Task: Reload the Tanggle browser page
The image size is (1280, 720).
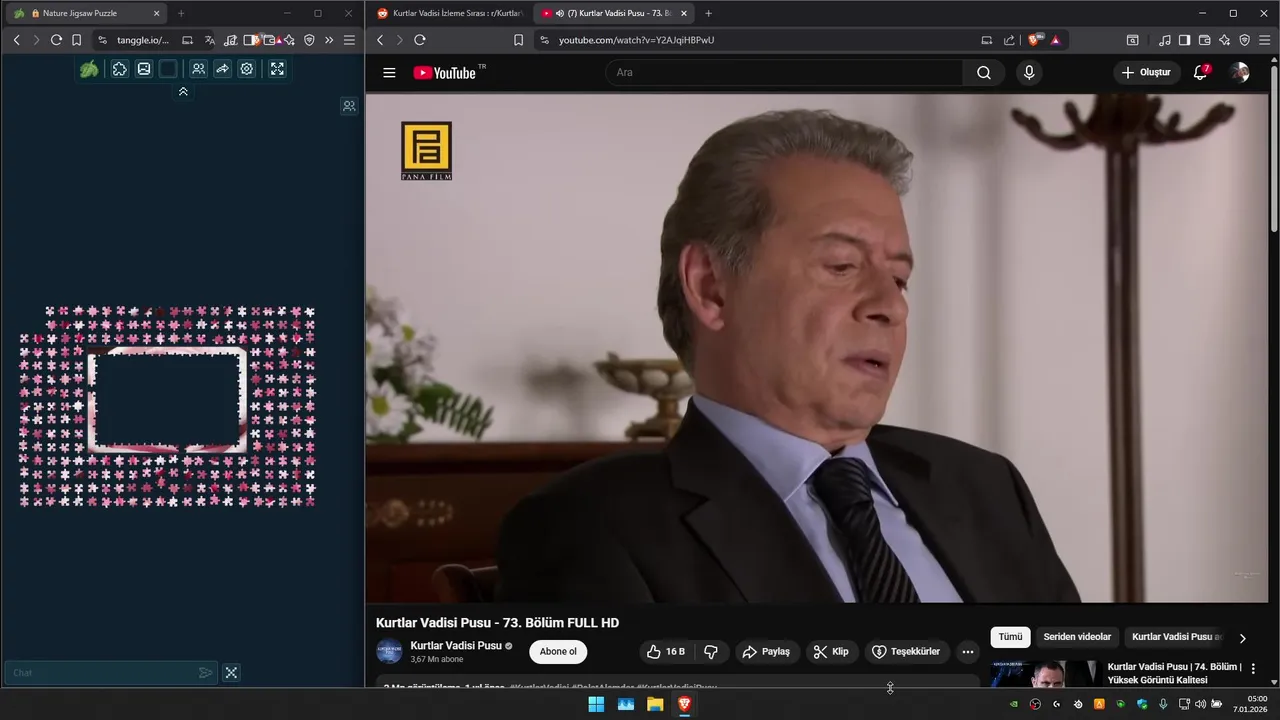Action: (56, 40)
